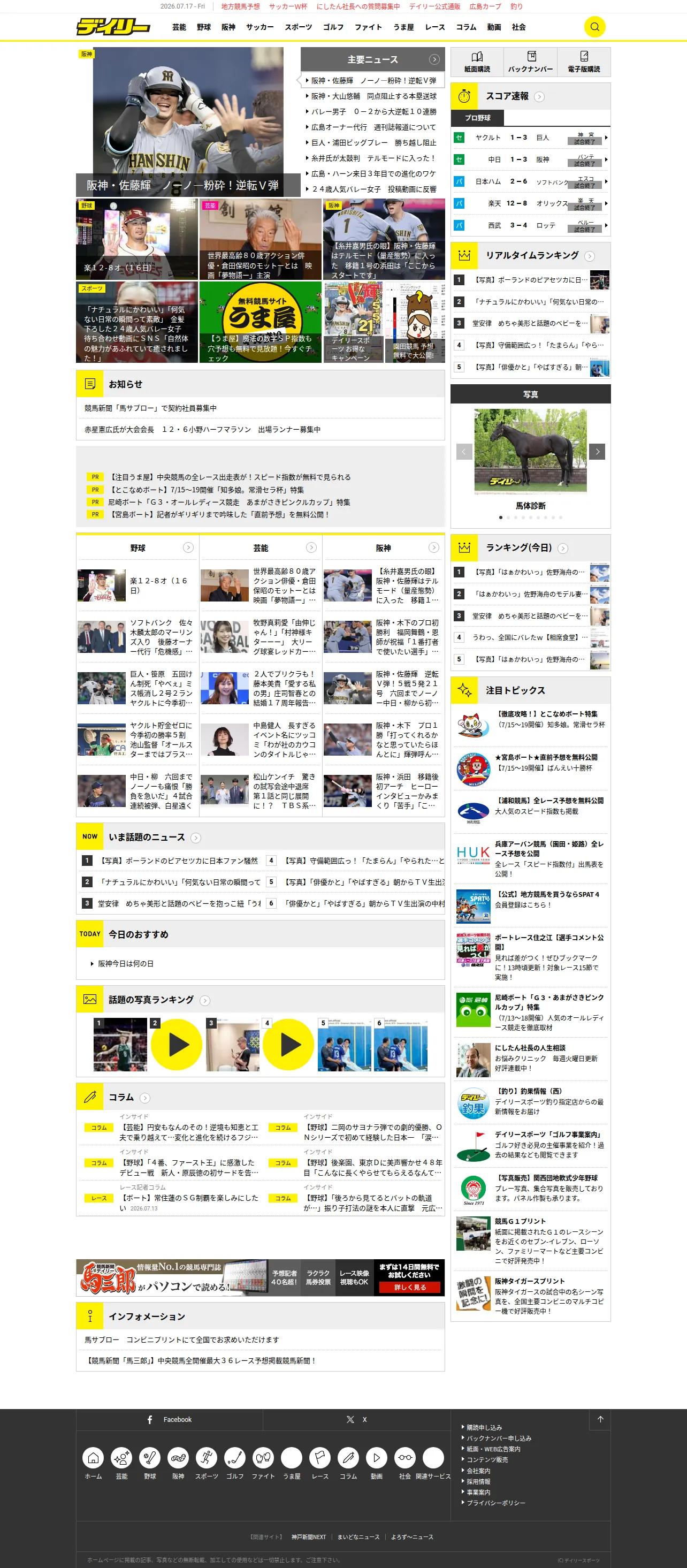This screenshot has height=1568, width=687.
Task: Open the サッカーW杯 link in the top bar
Action: coord(288,7)
